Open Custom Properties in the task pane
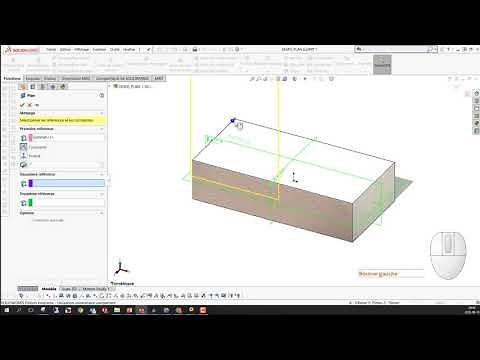 [476, 131]
